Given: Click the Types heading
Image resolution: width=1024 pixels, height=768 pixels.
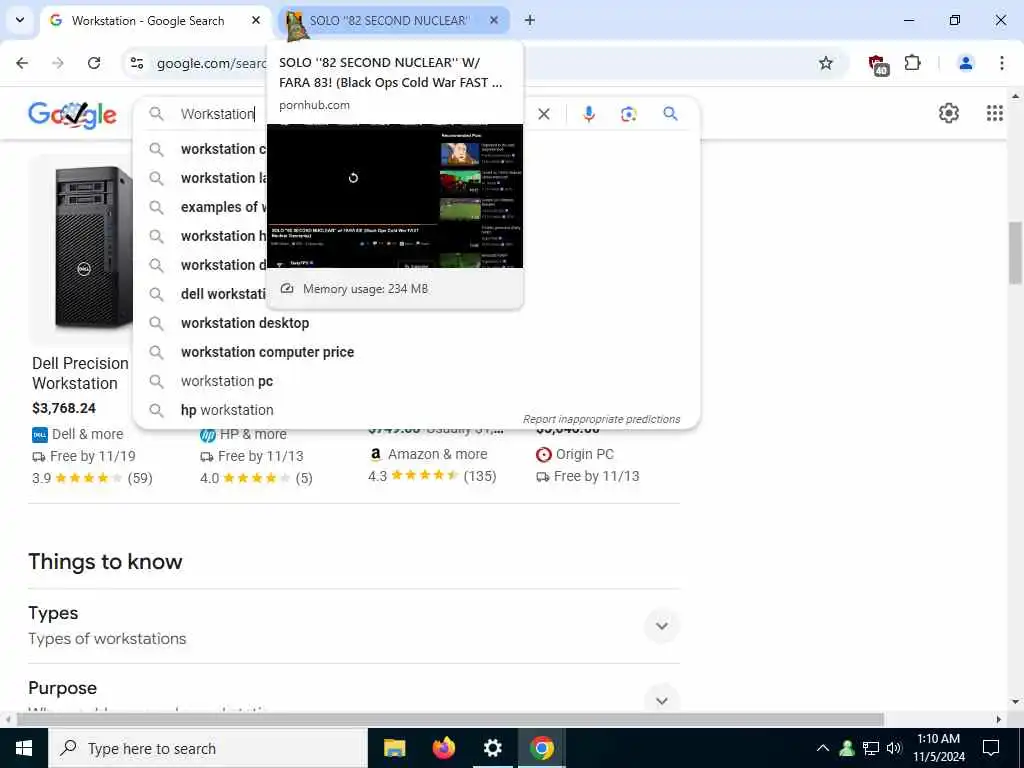Looking at the screenshot, I should click(53, 613).
